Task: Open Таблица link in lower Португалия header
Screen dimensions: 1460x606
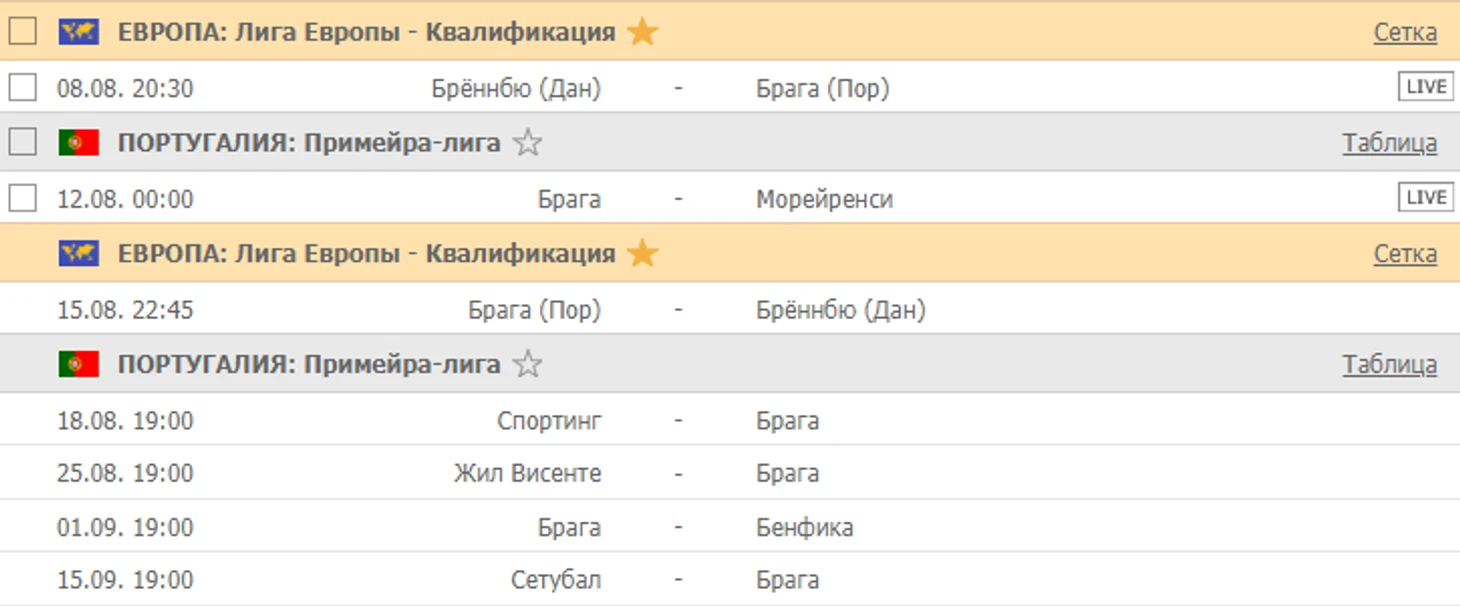Action: [1390, 365]
